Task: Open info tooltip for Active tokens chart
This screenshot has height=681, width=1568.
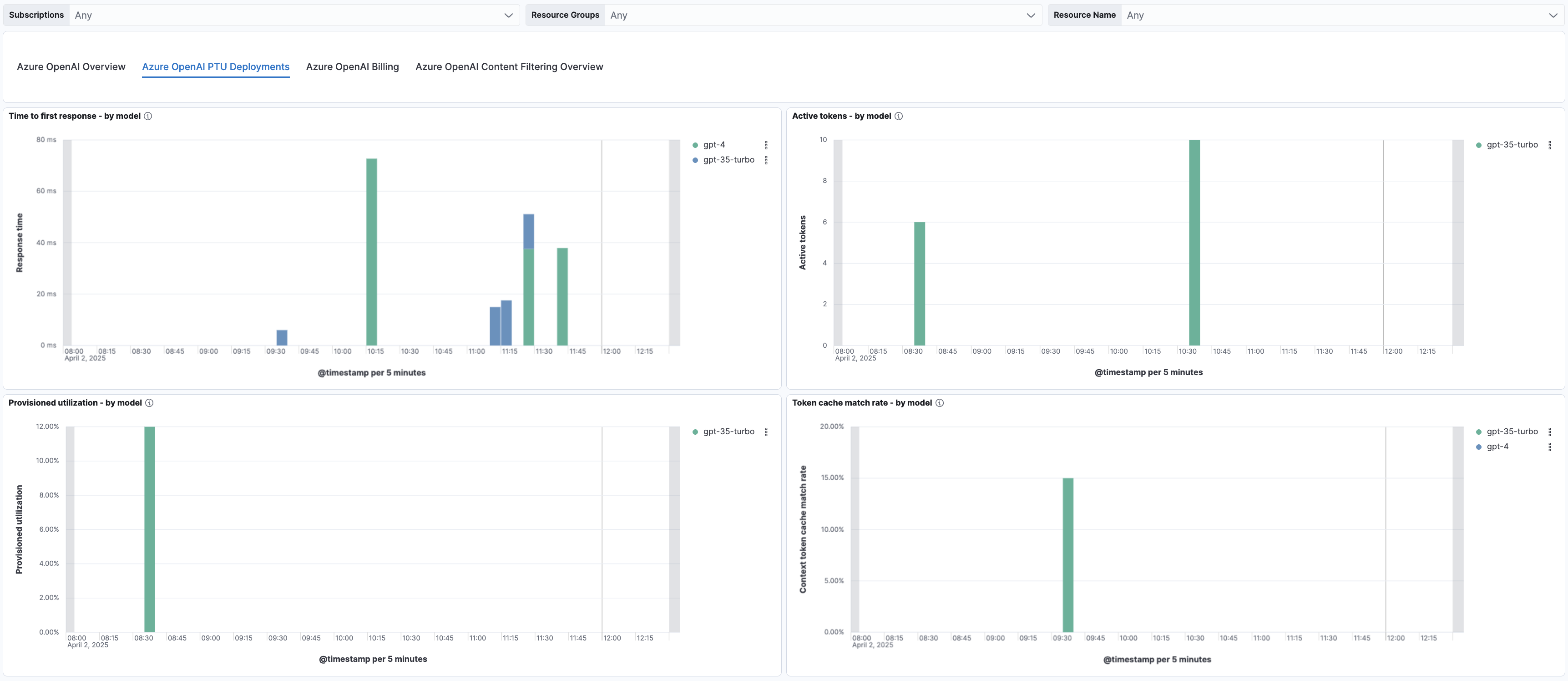Action: pyautogui.click(x=899, y=116)
